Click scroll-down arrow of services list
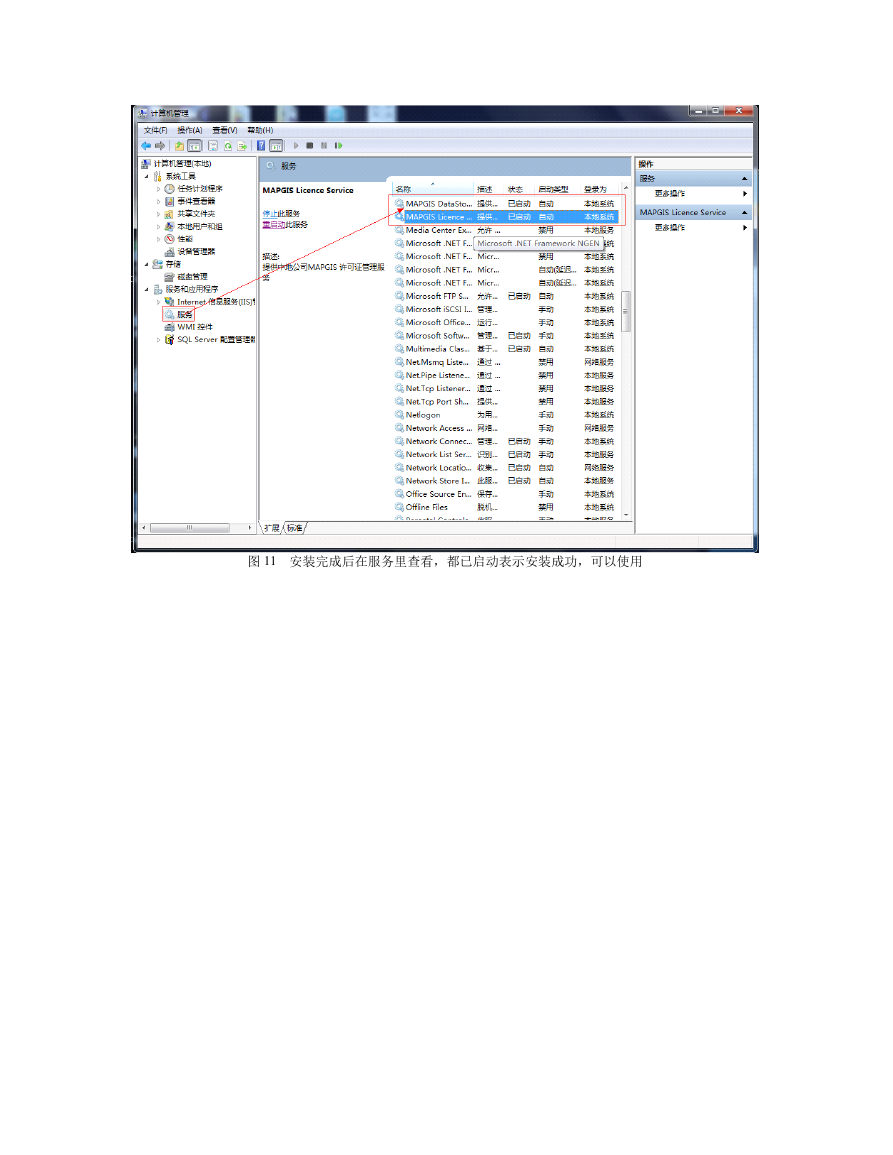 pyautogui.click(x=626, y=515)
